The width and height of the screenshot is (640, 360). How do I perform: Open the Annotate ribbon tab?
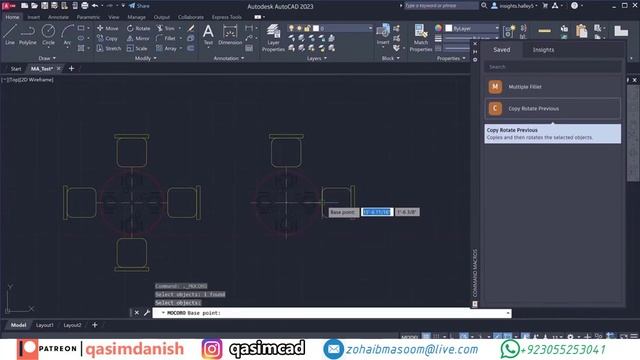point(58,17)
